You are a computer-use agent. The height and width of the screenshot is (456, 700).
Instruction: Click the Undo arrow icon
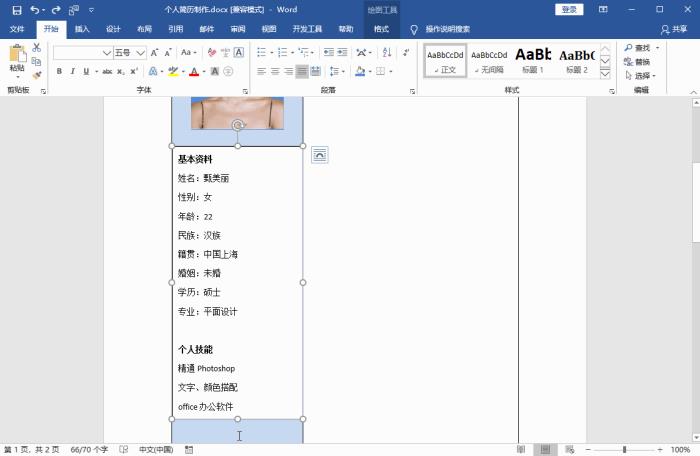(x=35, y=9)
